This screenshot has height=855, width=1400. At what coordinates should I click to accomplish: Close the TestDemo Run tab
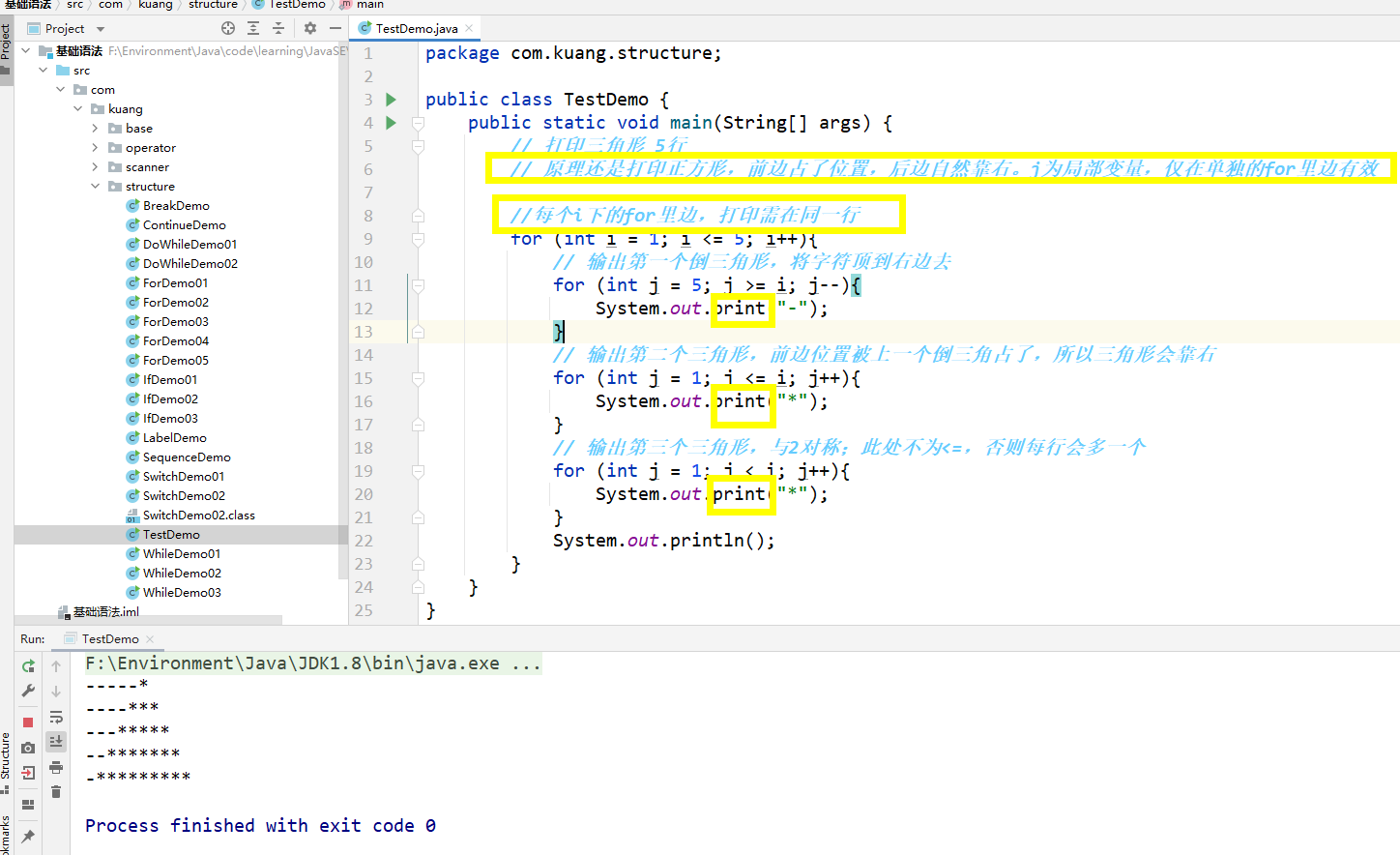(x=150, y=639)
